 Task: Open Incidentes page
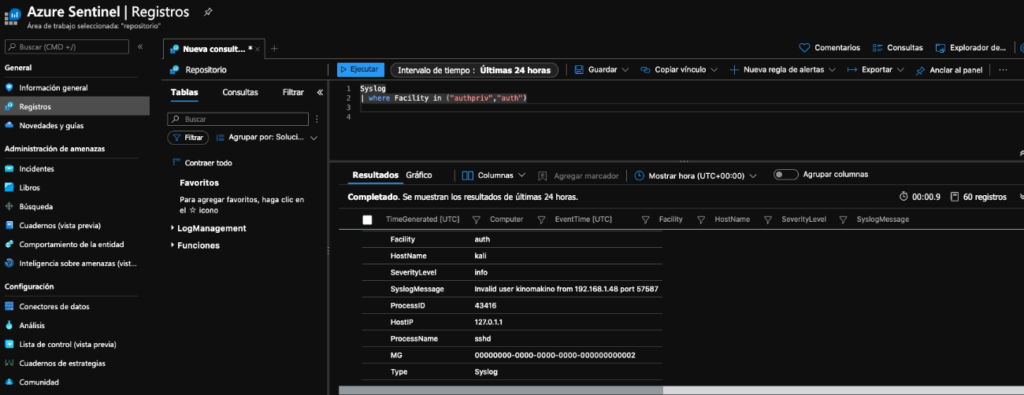(37, 168)
